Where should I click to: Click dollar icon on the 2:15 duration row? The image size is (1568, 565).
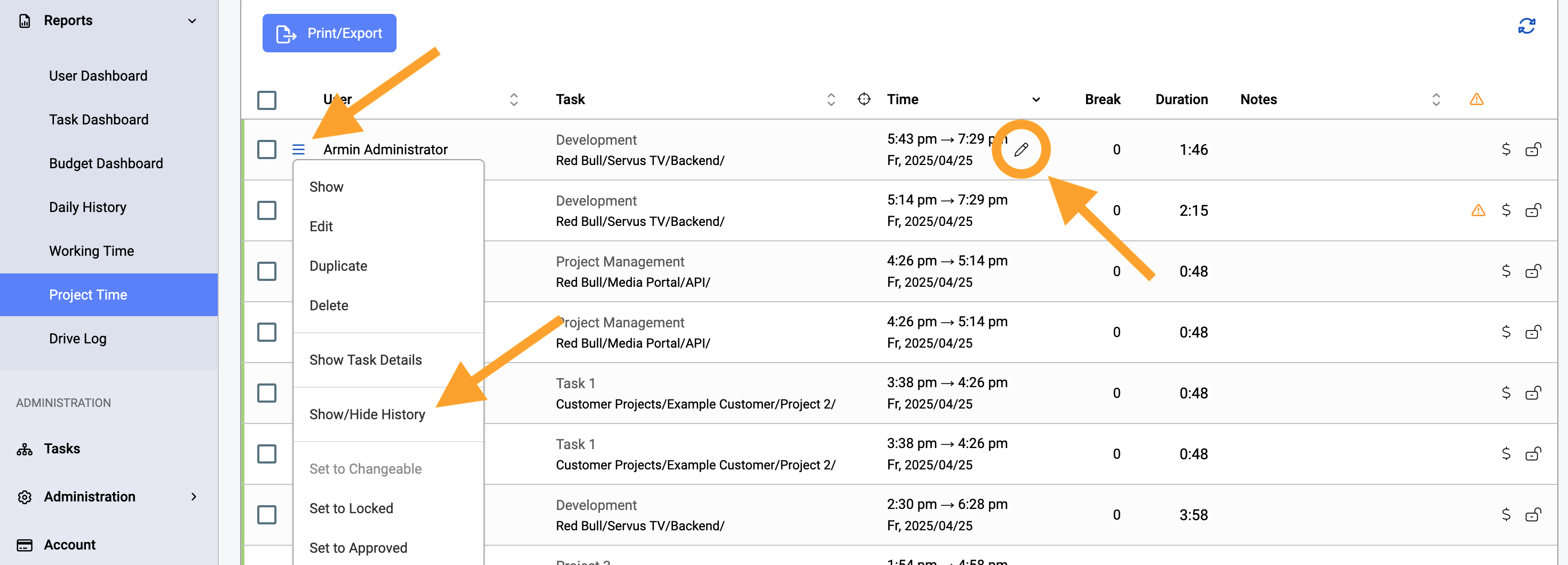[1506, 210]
